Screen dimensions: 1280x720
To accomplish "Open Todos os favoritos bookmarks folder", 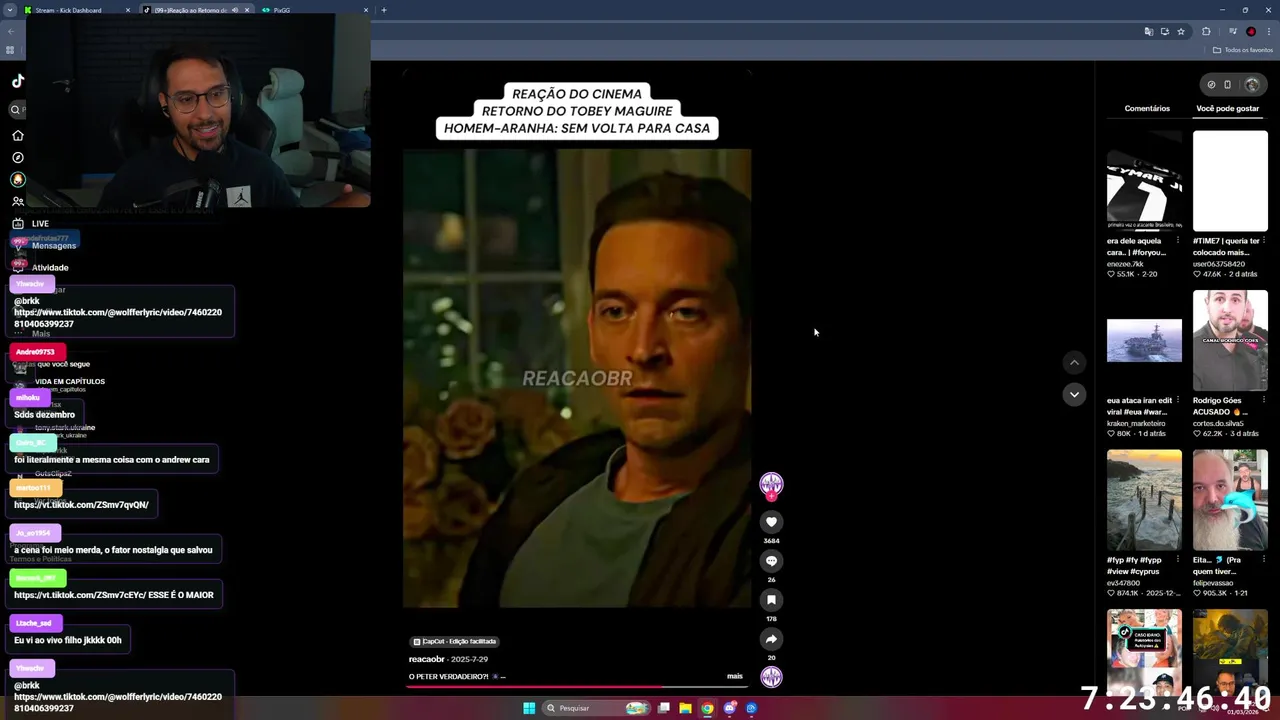I will coord(1243,50).
